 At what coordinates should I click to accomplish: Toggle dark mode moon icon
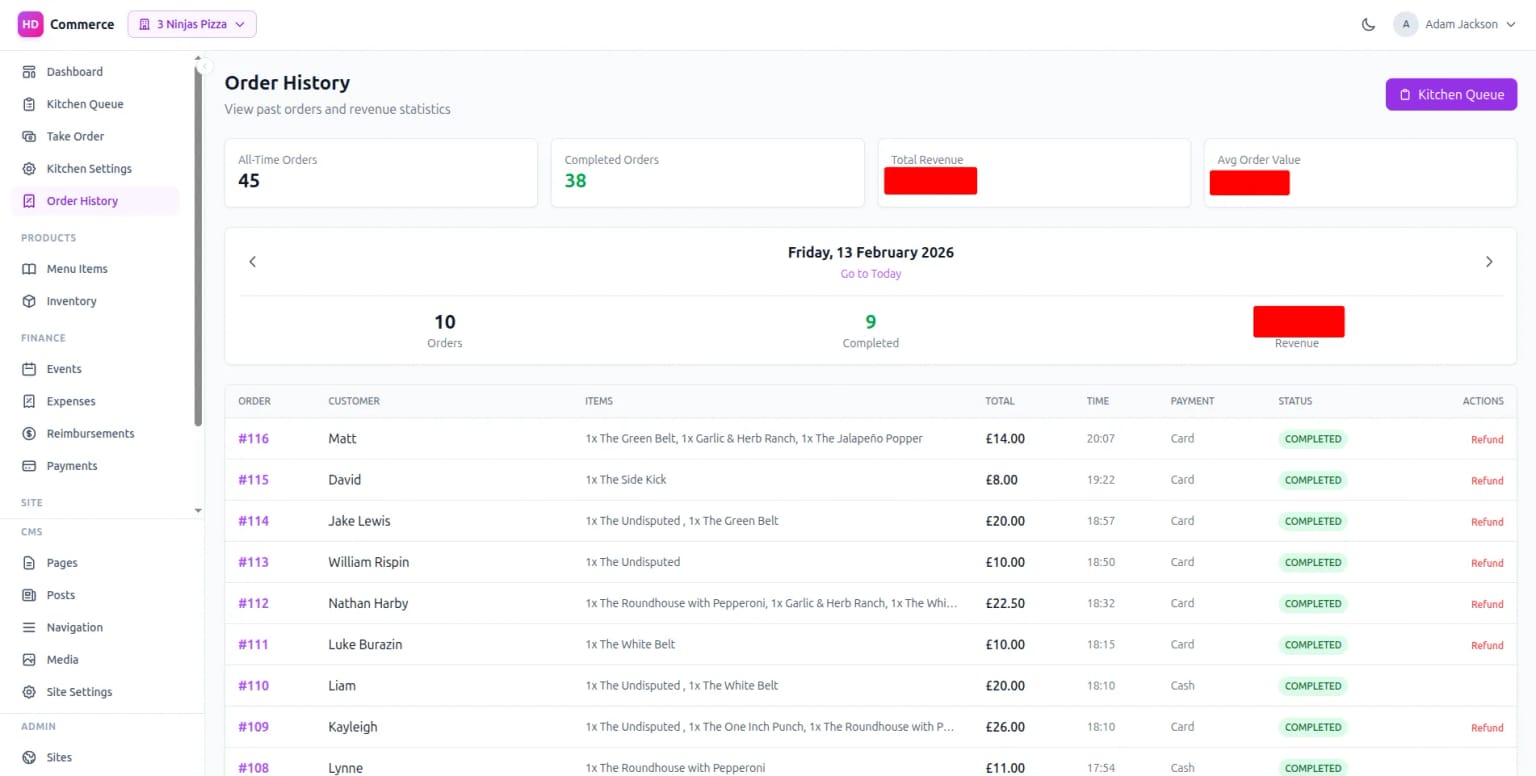point(1368,25)
